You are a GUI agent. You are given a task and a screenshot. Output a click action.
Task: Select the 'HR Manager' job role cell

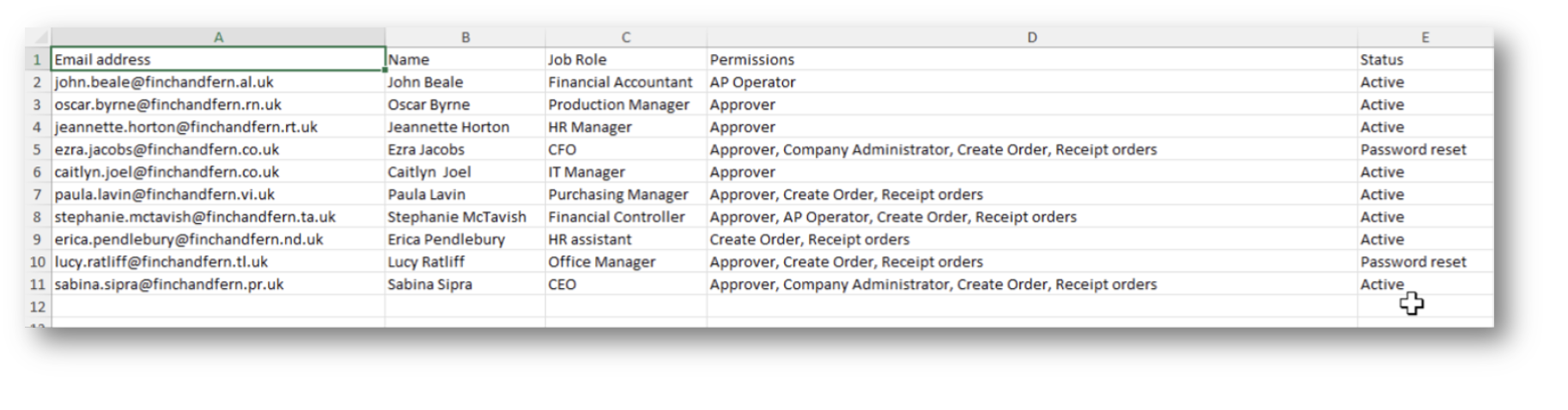[625, 127]
